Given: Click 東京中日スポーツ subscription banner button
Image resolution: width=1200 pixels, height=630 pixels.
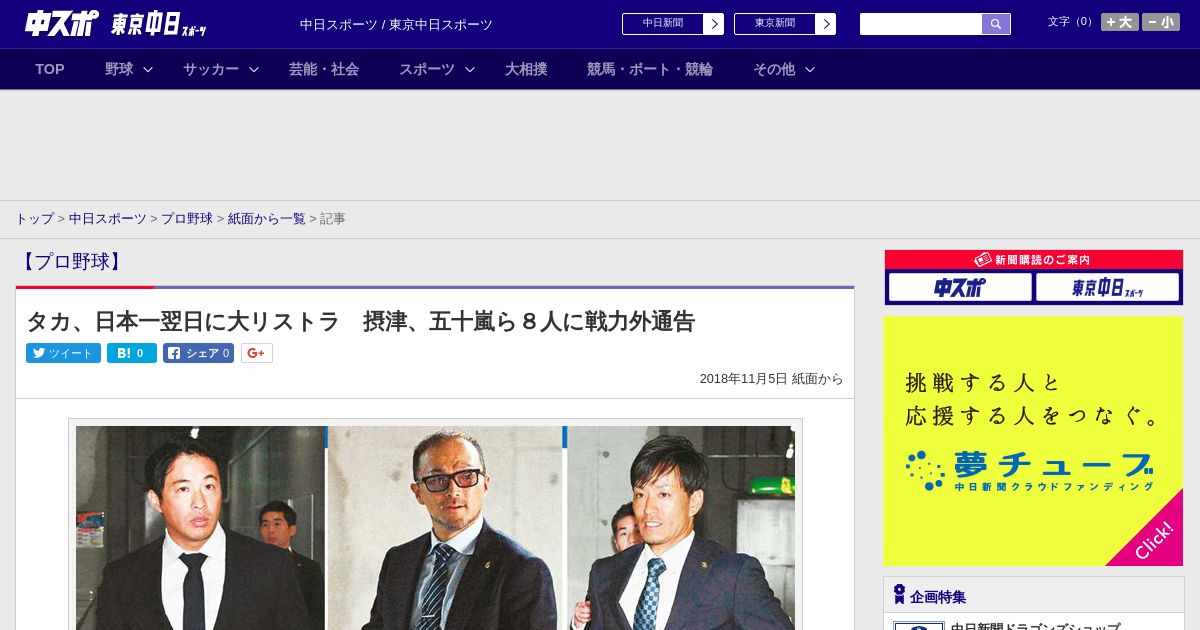Looking at the screenshot, I should coord(1108,288).
